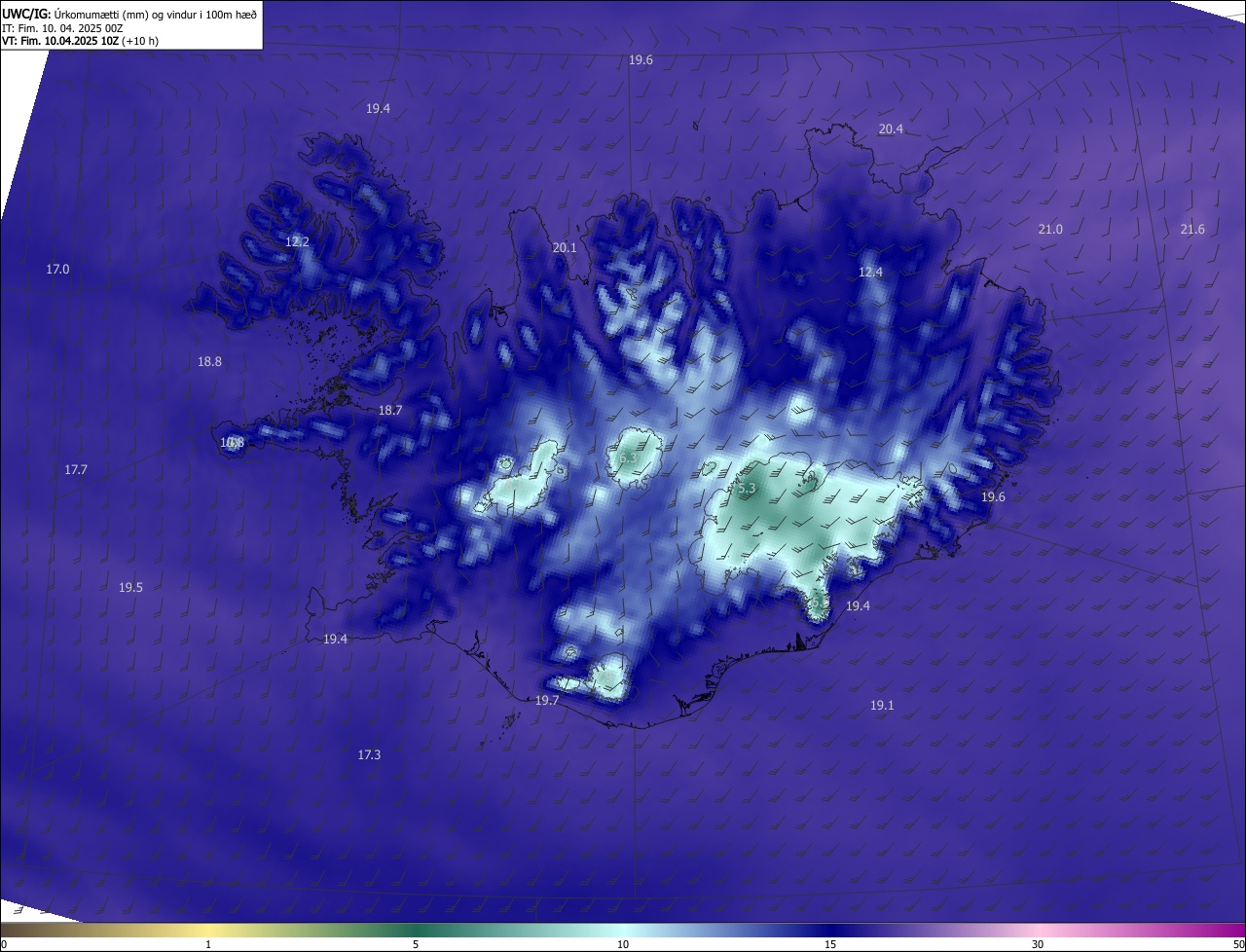Click the 15 tick on the colour scale

click(830, 945)
